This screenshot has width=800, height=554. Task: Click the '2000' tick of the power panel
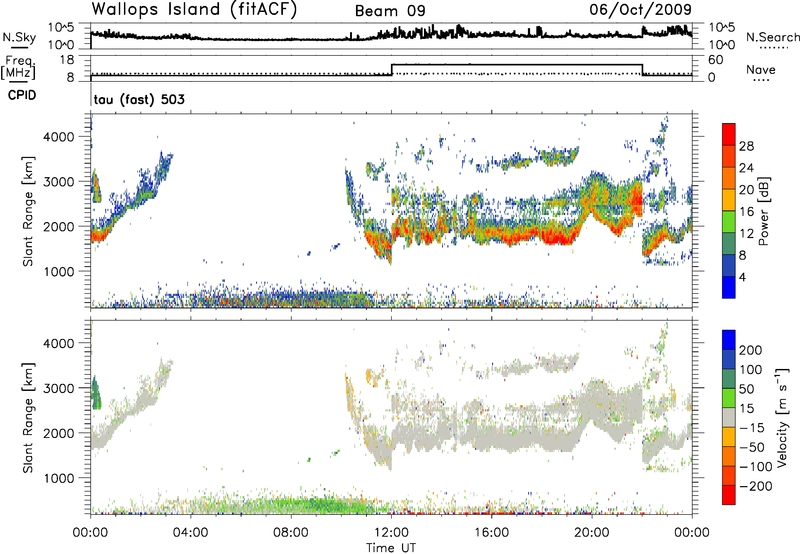pyautogui.click(x=58, y=226)
